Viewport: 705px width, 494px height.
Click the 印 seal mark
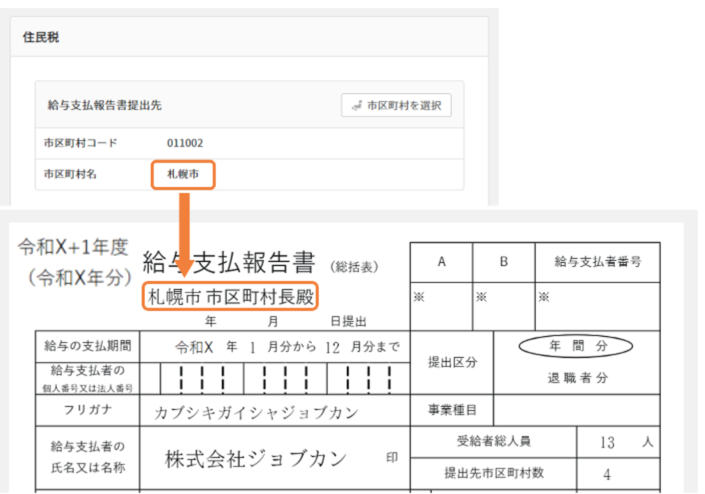(392, 458)
